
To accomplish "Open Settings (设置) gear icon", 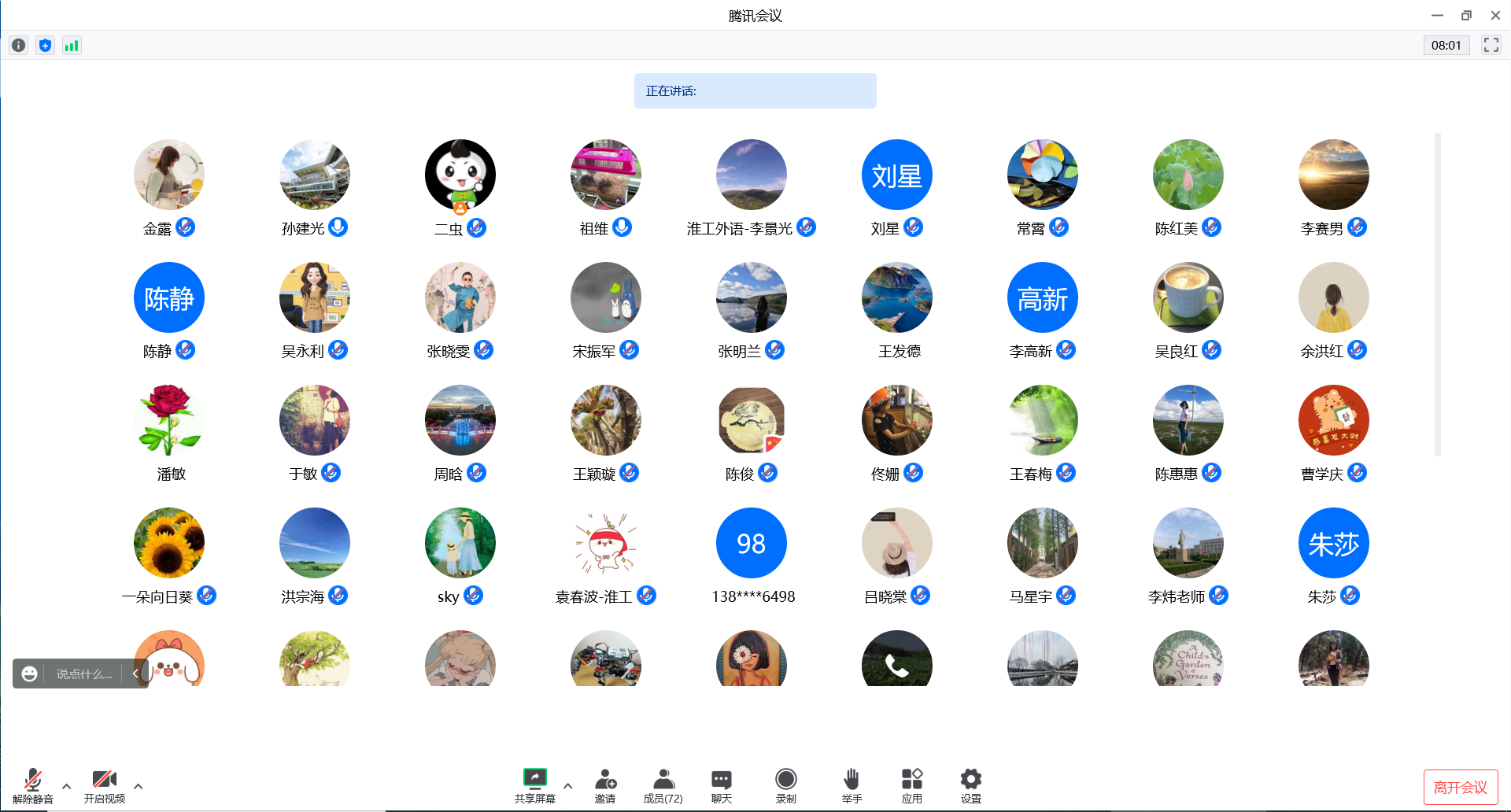I will pos(970,784).
